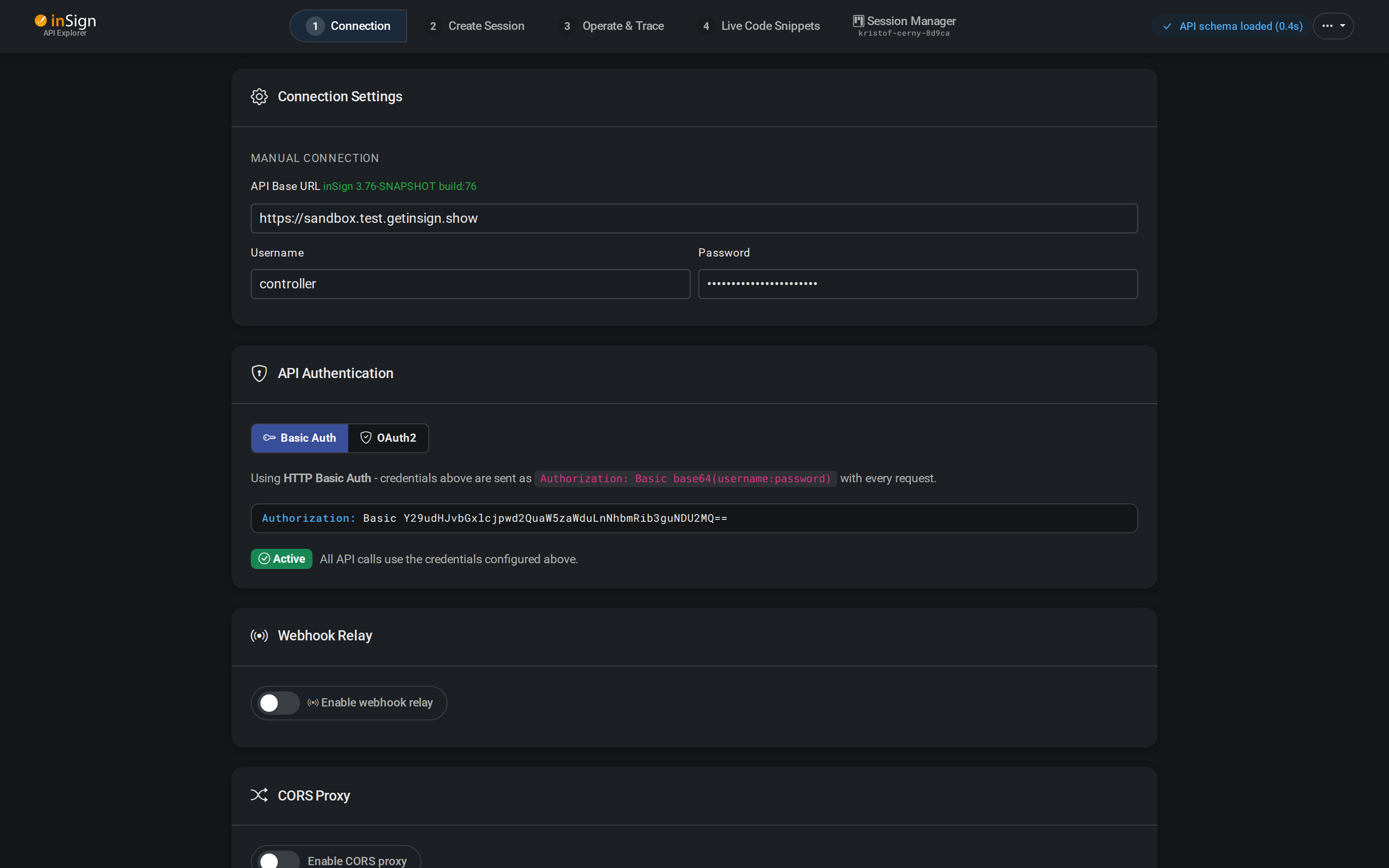The height and width of the screenshot is (868, 1389).
Task: Click the inSign API Explorer logo
Action: tap(65, 25)
